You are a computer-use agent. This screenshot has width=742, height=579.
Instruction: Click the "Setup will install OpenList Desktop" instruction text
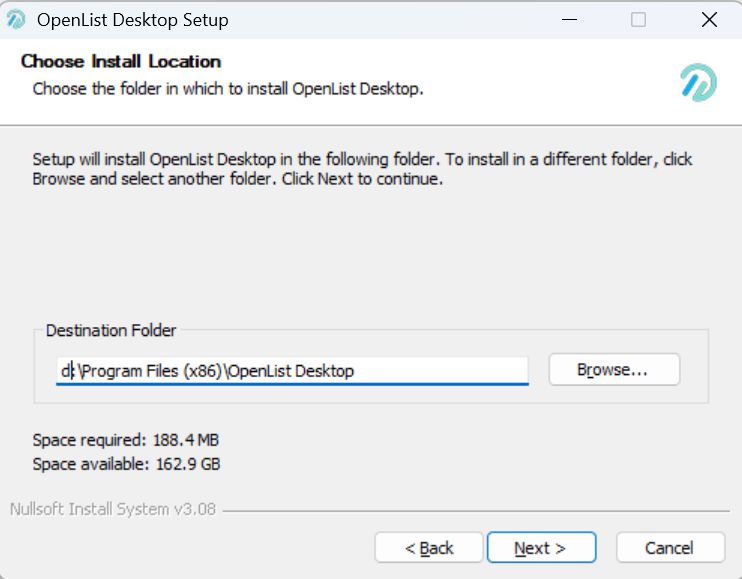coord(362,169)
